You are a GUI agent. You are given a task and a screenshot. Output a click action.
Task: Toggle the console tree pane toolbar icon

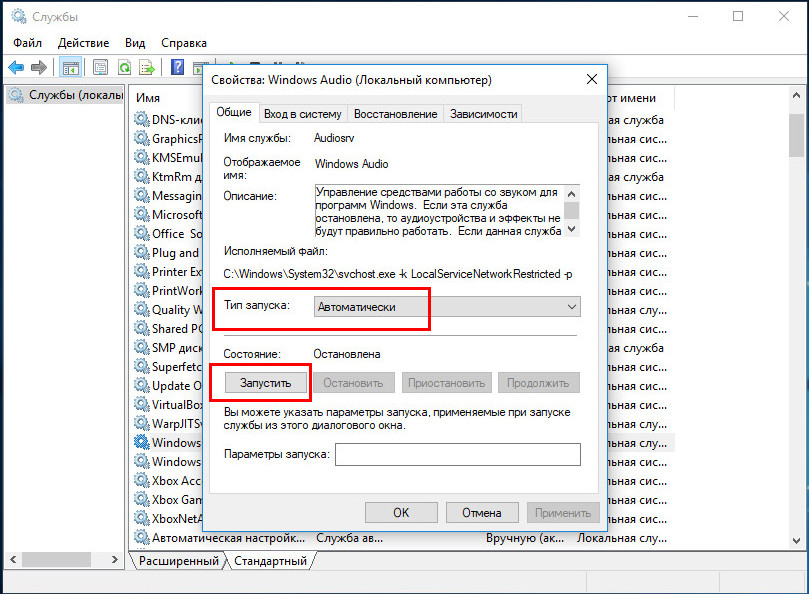coord(71,67)
